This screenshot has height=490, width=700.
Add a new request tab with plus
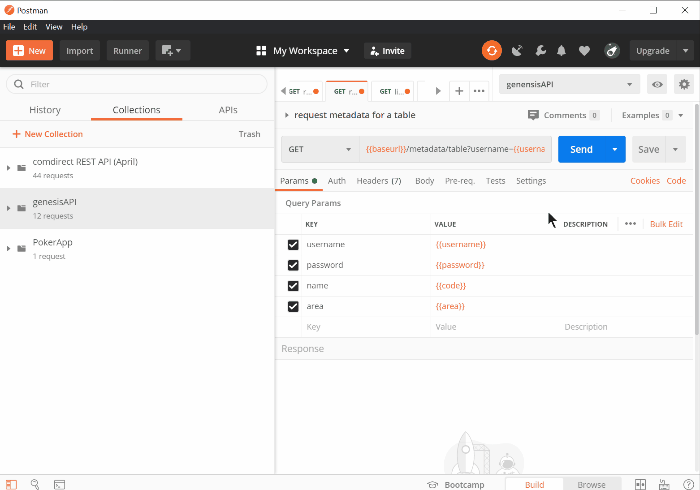[x=459, y=91]
